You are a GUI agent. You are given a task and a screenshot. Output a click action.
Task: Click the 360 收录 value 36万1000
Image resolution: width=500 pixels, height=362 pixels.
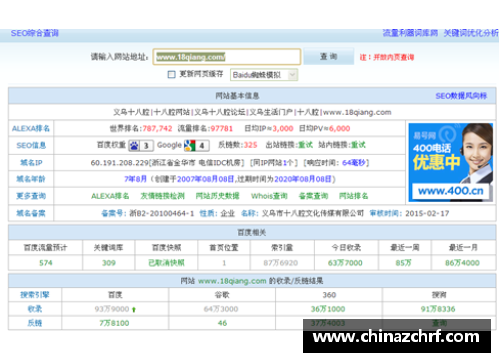click(328, 309)
